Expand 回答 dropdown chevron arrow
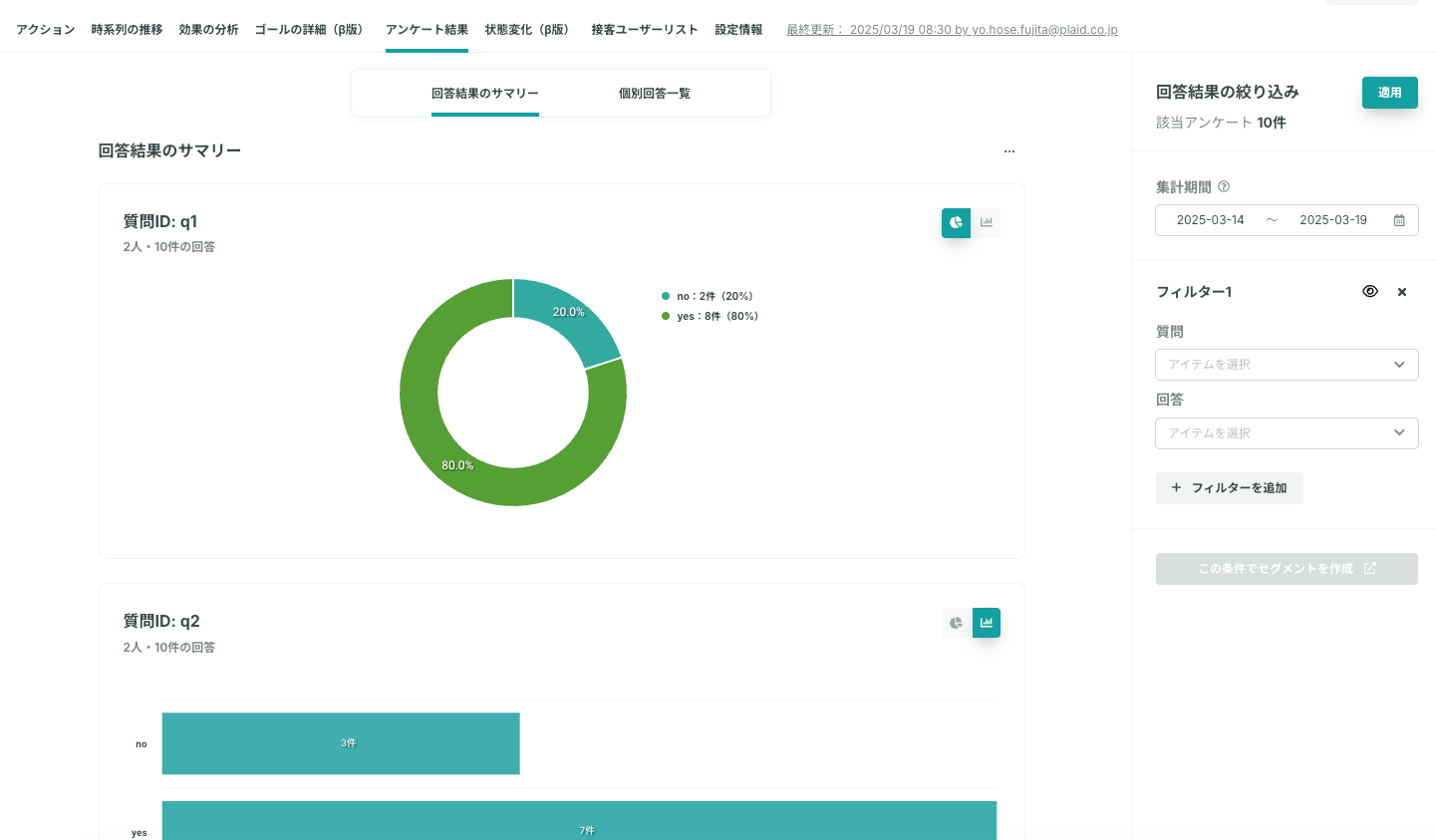Viewport: 1435px width, 840px height. (1399, 432)
